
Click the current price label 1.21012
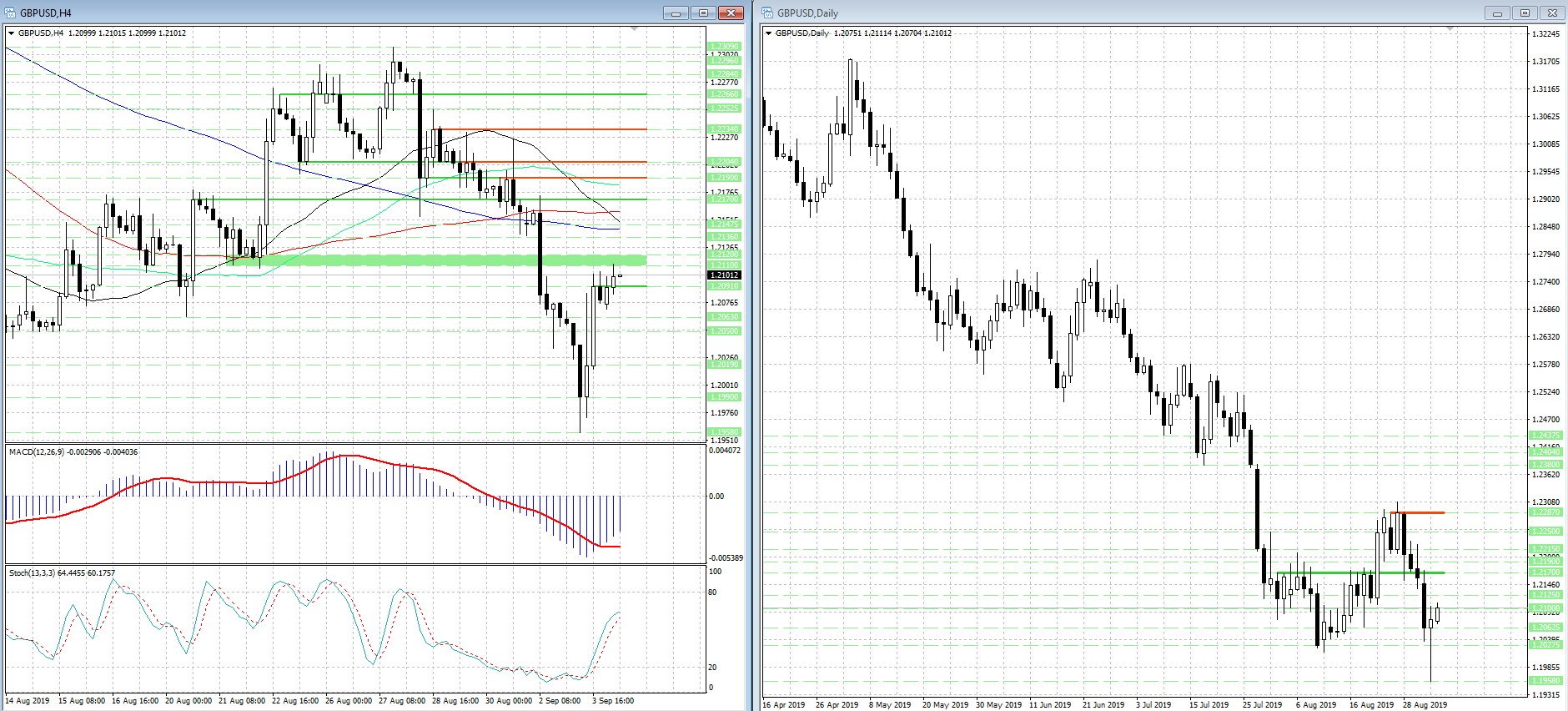click(x=724, y=275)
